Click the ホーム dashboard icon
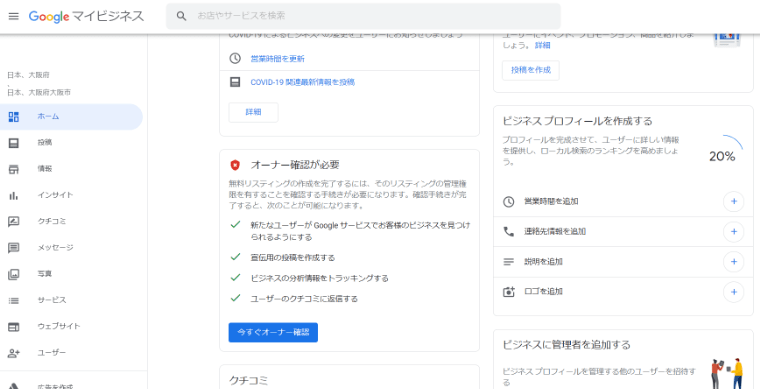 pyautogui.click(x=14, y=117)
